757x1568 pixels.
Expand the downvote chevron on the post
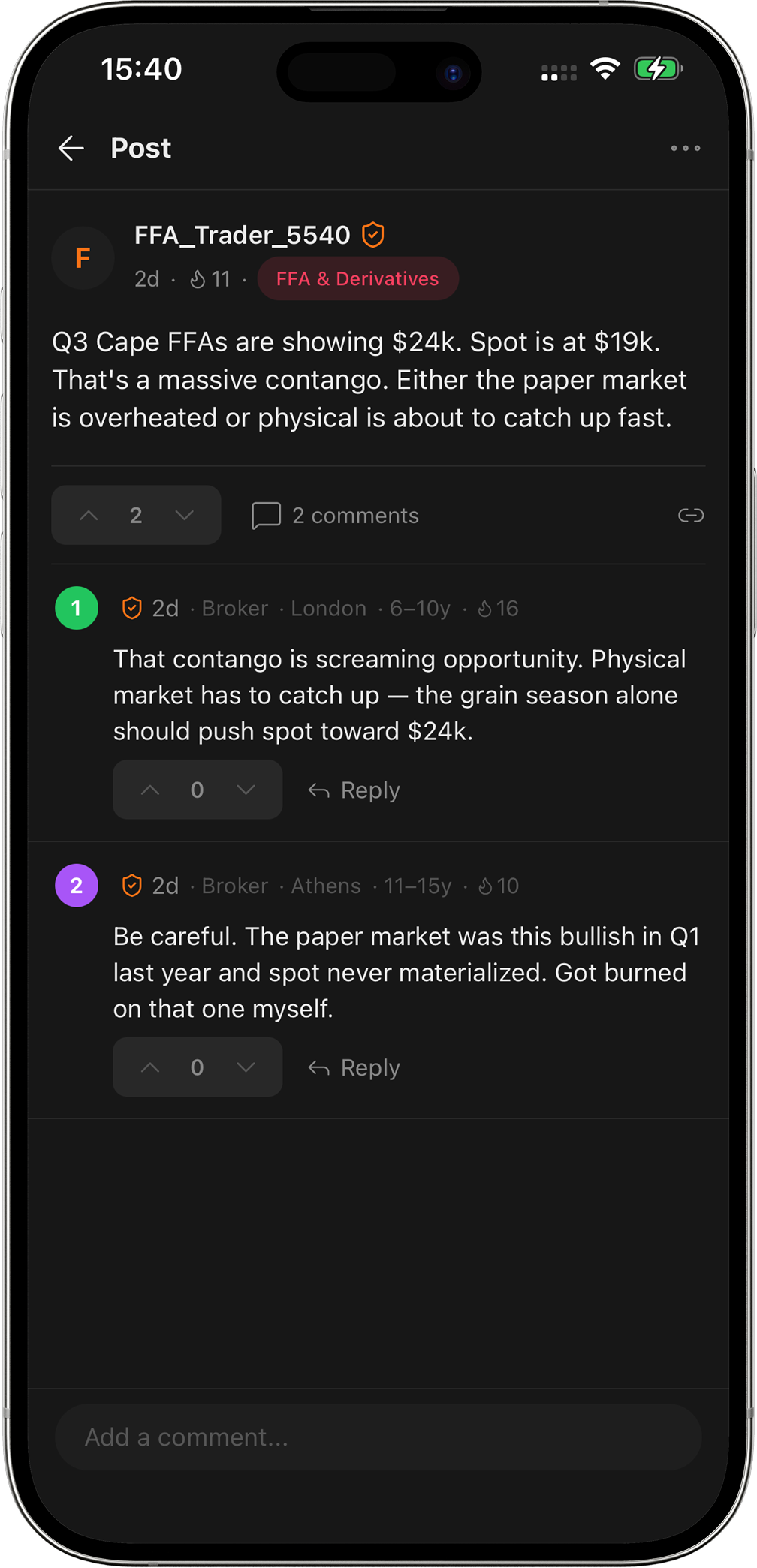184,515
